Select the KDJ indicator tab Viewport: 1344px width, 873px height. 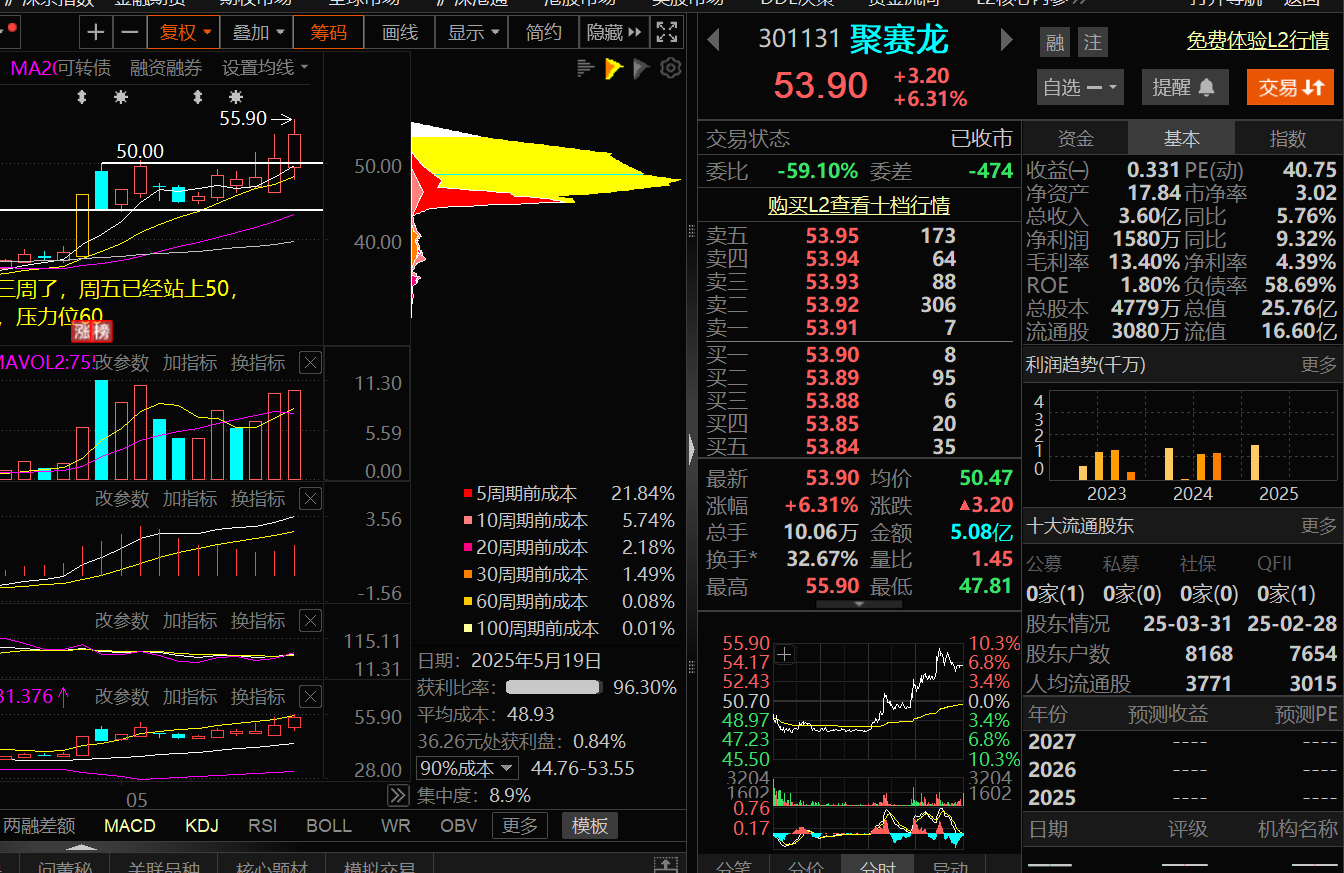click(x=202, y=826)
